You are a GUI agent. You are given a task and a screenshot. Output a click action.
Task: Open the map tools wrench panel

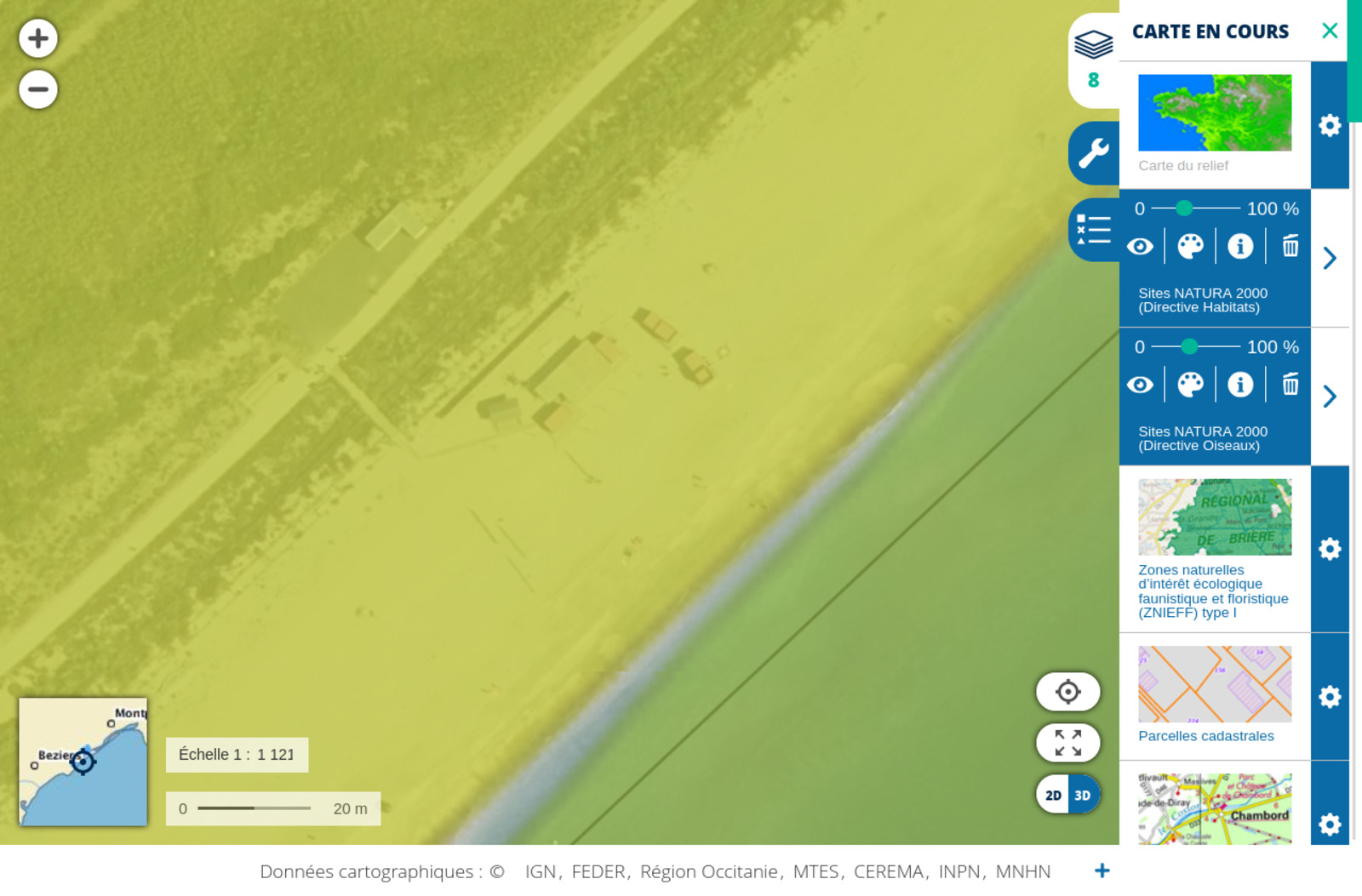pos(1094,153)
